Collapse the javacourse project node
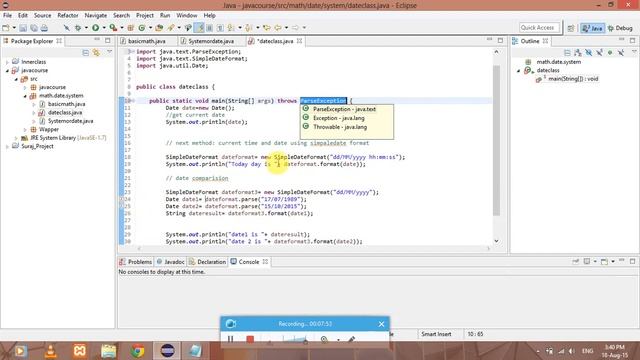Image resolution: width=640 pixels, height=360 pixels. (7, 71)
